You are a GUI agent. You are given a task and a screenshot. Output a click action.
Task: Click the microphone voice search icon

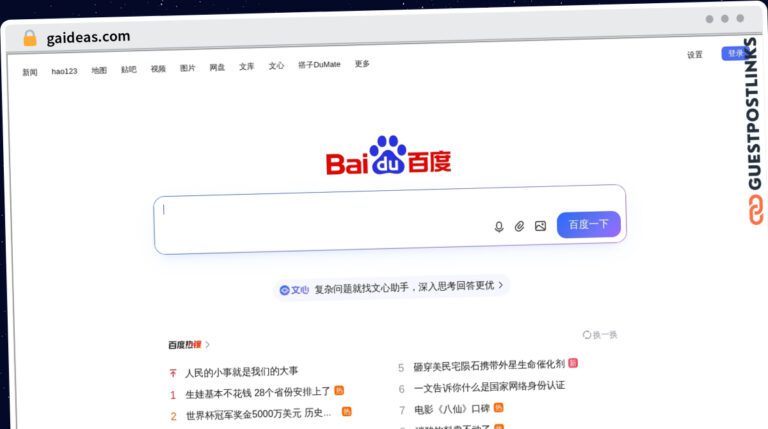click(499, 227)
